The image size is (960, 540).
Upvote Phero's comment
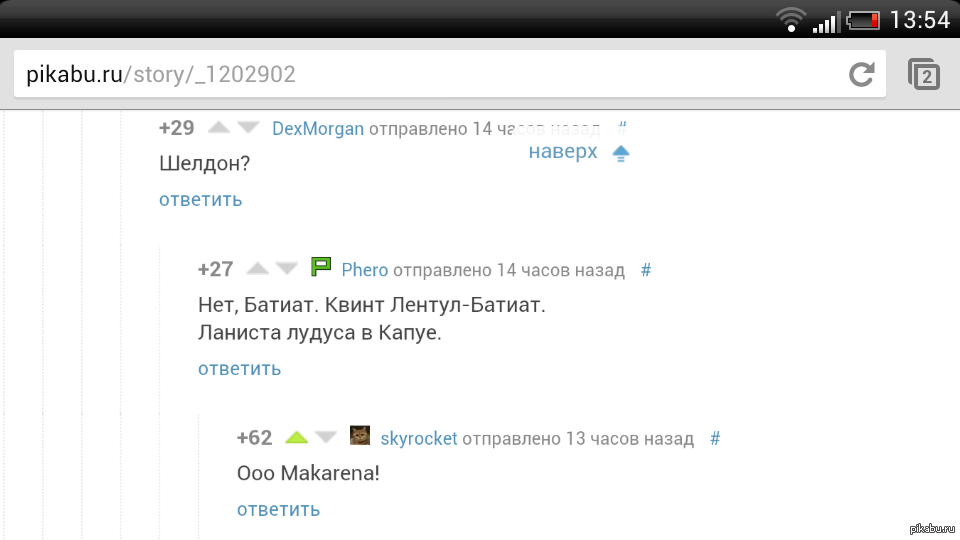[x=257, y=268]
